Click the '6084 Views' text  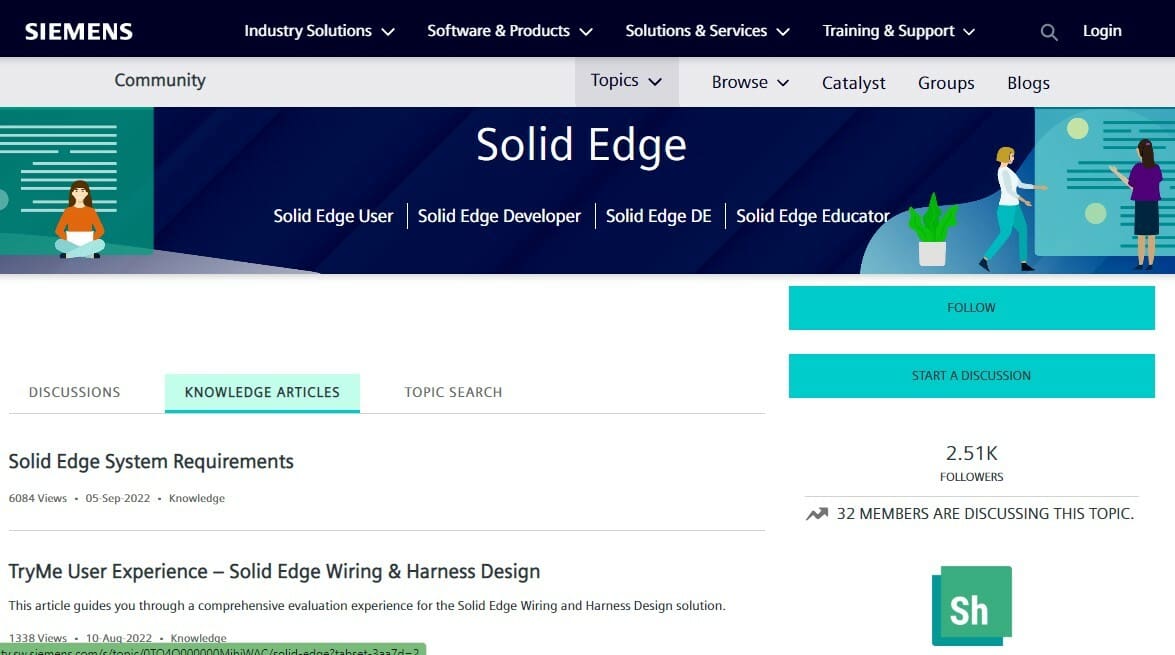(37, 498)
